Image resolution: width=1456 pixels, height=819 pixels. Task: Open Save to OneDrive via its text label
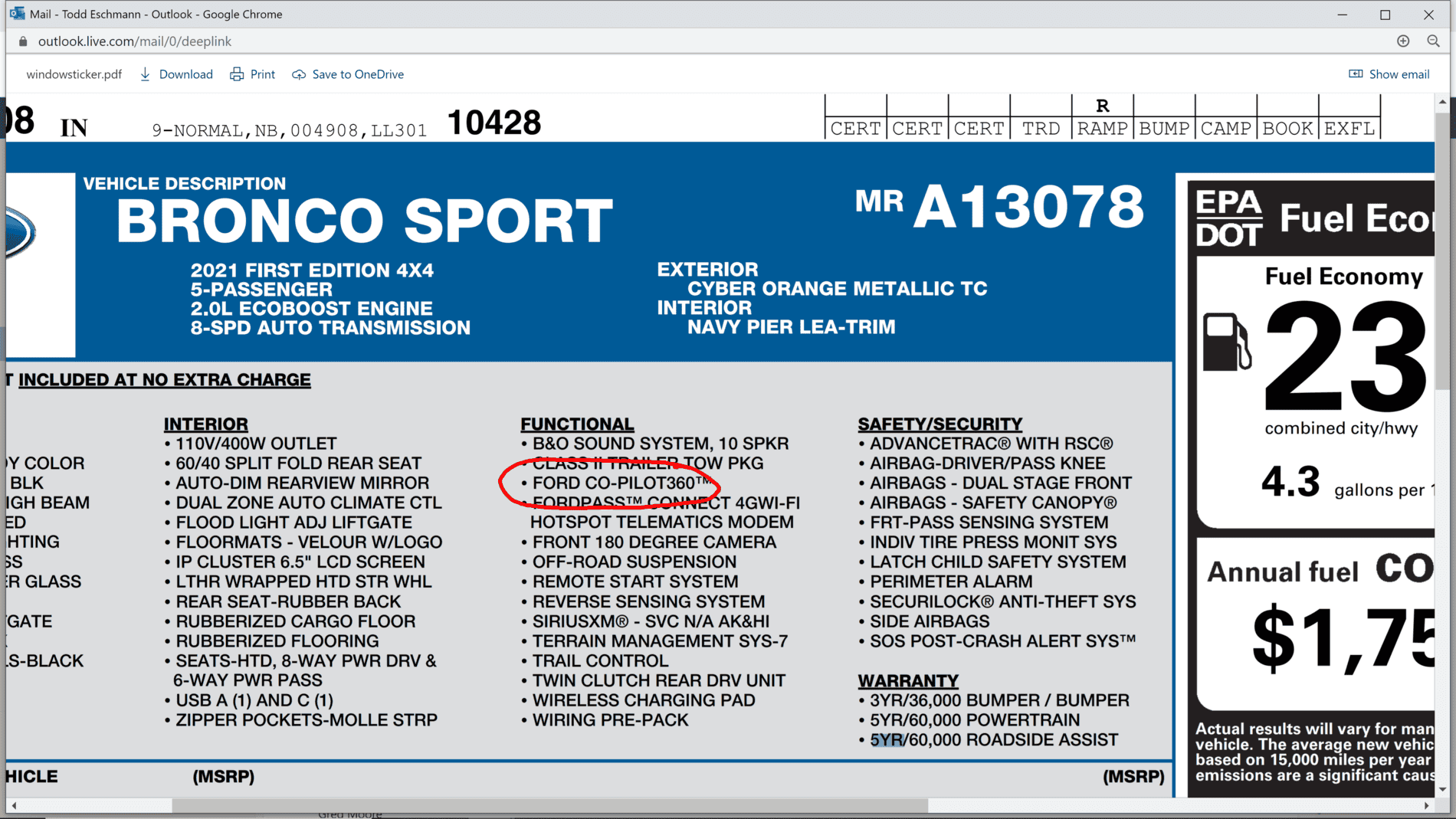[358, 74]
